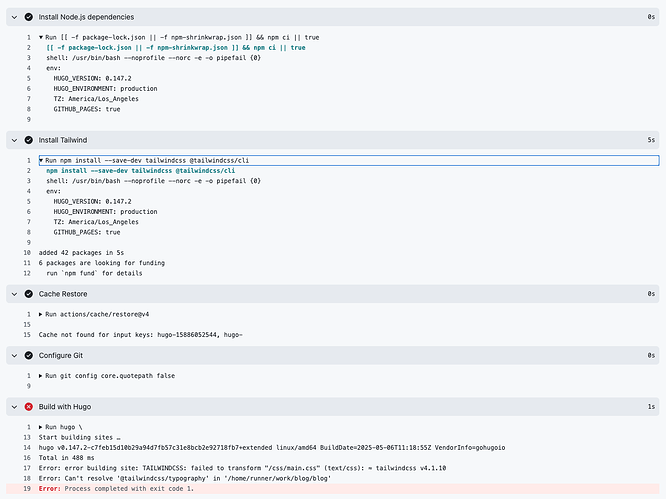Viewport: 666px width, 499px height.
Task: Click the success checkmark icon for Install Node.js dependencies
Action: (x=28, y=17)
